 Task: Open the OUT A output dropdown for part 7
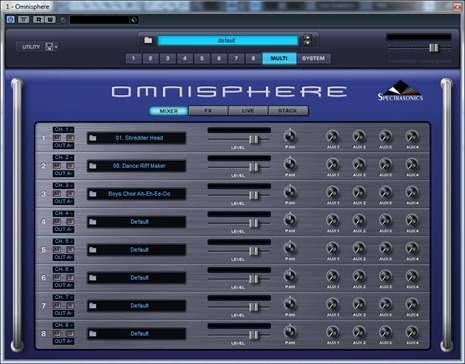tap(63, 314)
